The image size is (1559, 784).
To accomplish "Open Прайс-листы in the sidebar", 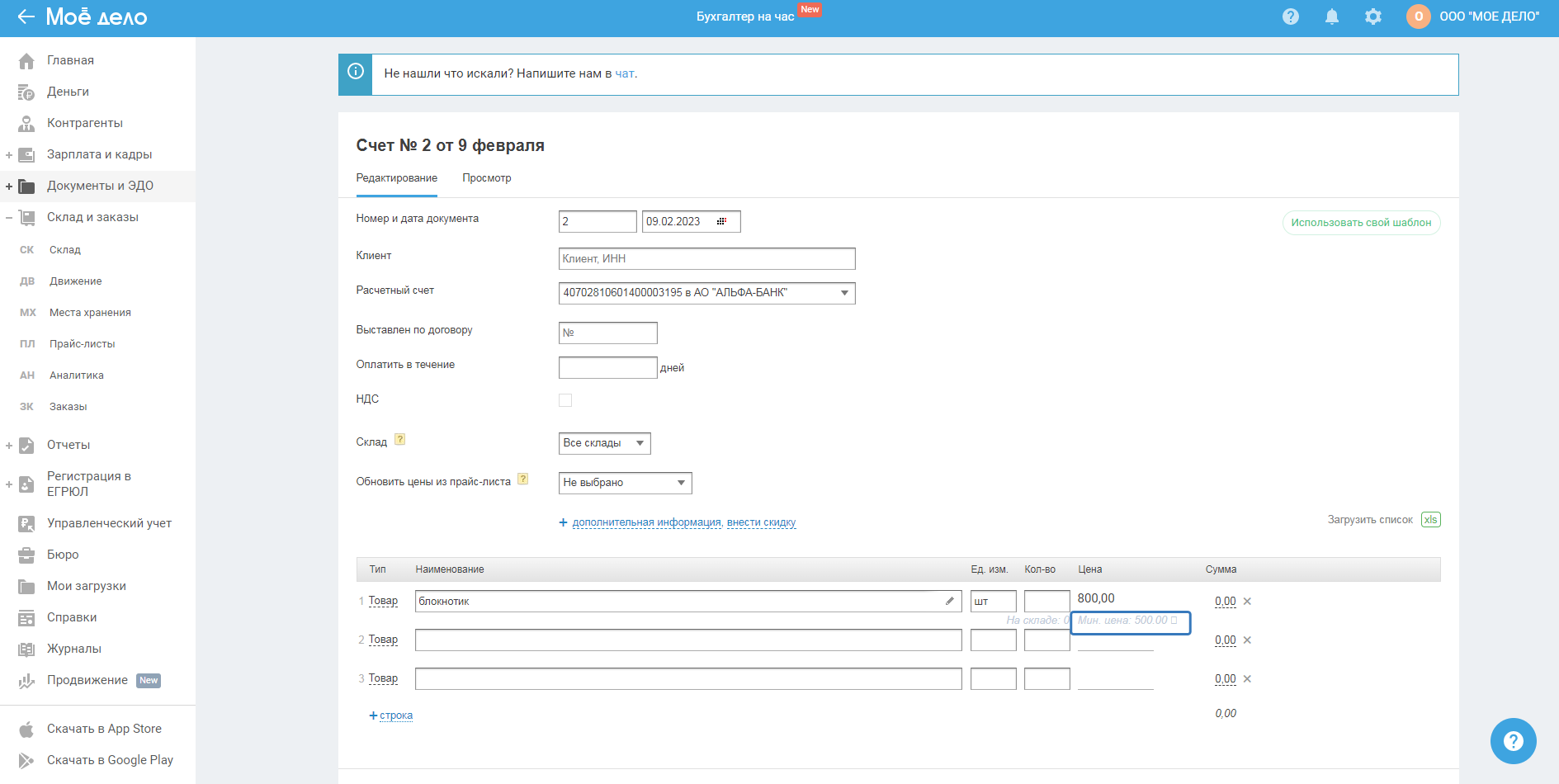I will [x=82, y=344].
